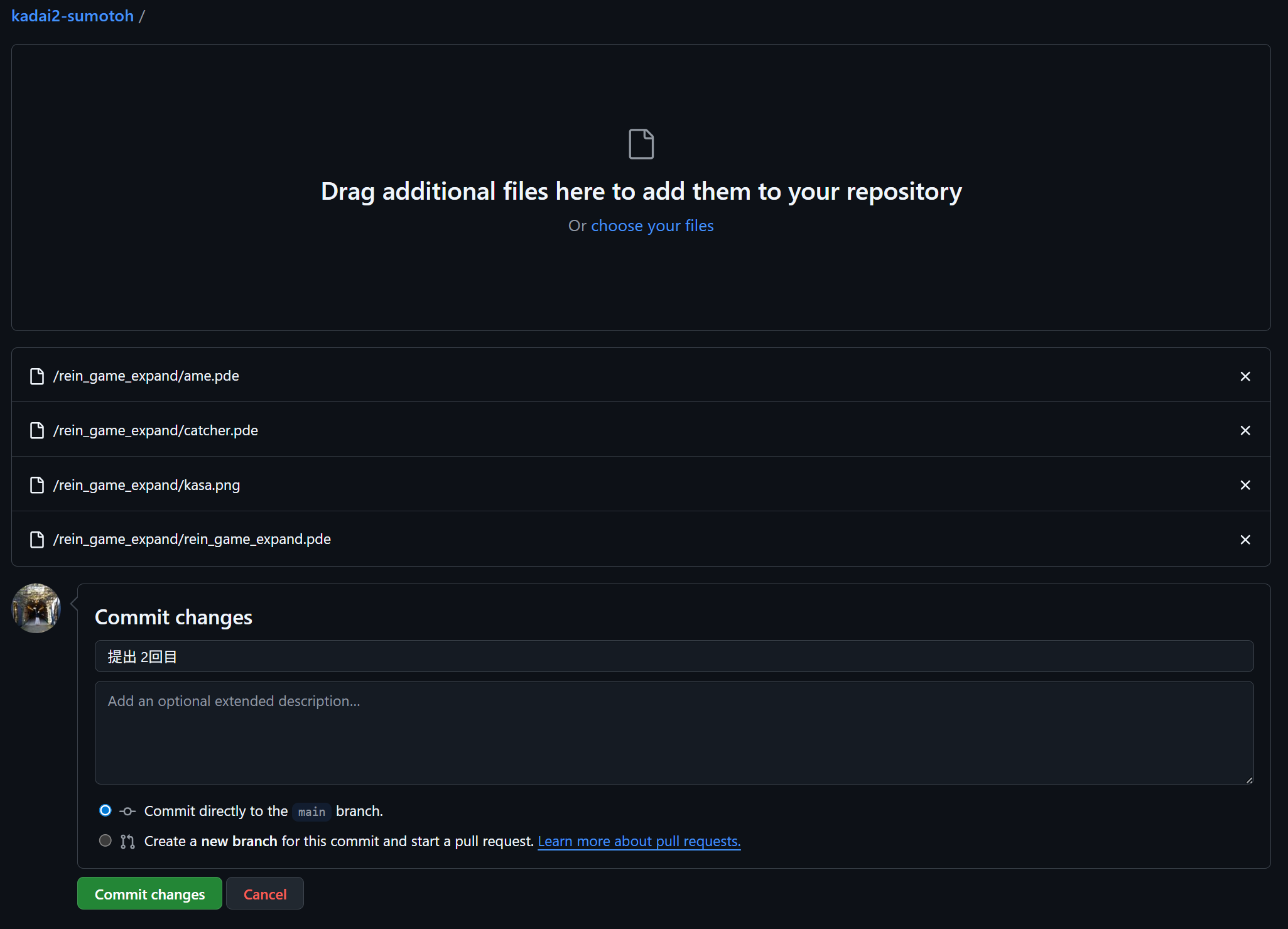Open Learn more about pull requests link
The height and width of the screenshot is (929, 1288).
pyautogui.click(x=639, y=841)
